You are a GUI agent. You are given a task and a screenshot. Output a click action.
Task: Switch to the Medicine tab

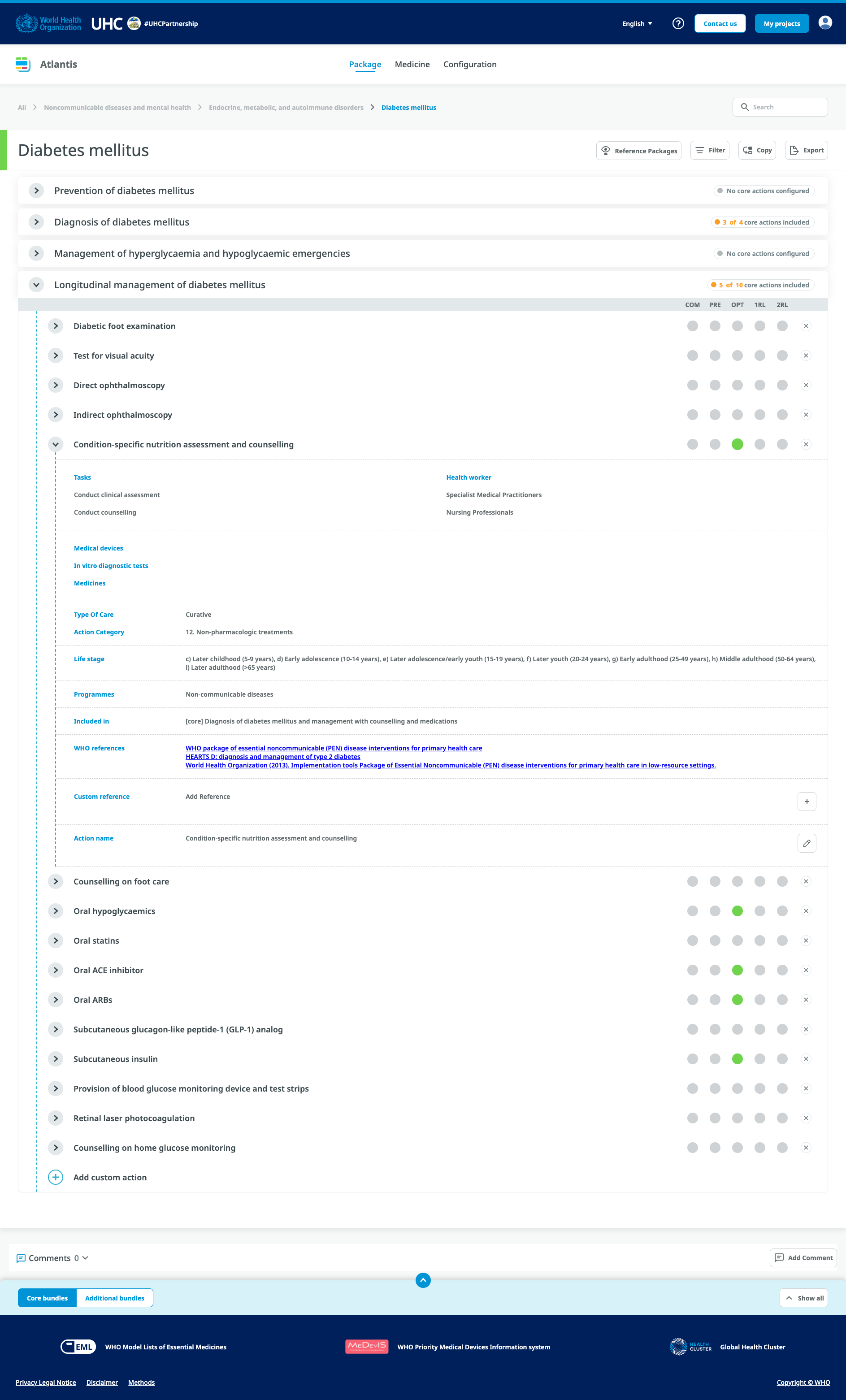tap(412, 64)
